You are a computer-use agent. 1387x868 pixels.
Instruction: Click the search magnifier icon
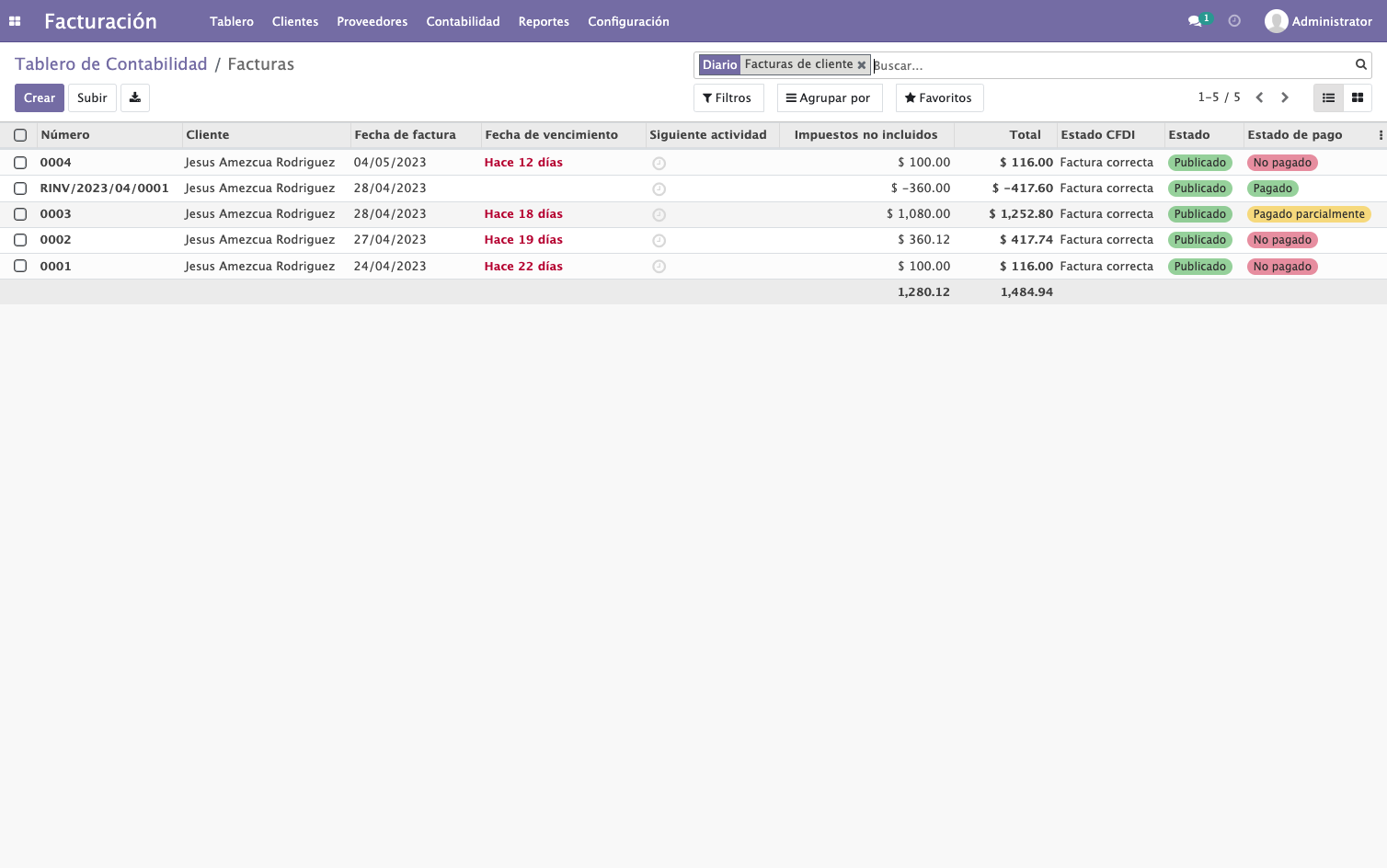pyautogui.click(x=1360, y=64)
